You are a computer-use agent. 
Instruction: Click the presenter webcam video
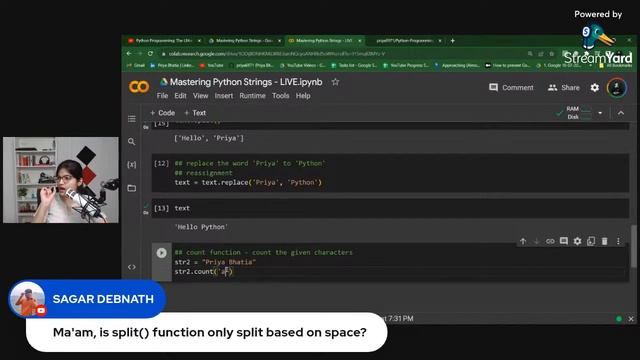(61, 180)
